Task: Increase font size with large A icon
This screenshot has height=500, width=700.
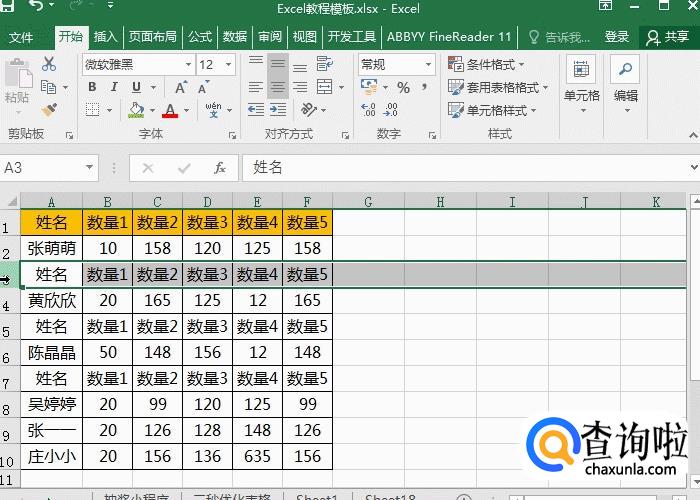Action: (x=181, y=87)
